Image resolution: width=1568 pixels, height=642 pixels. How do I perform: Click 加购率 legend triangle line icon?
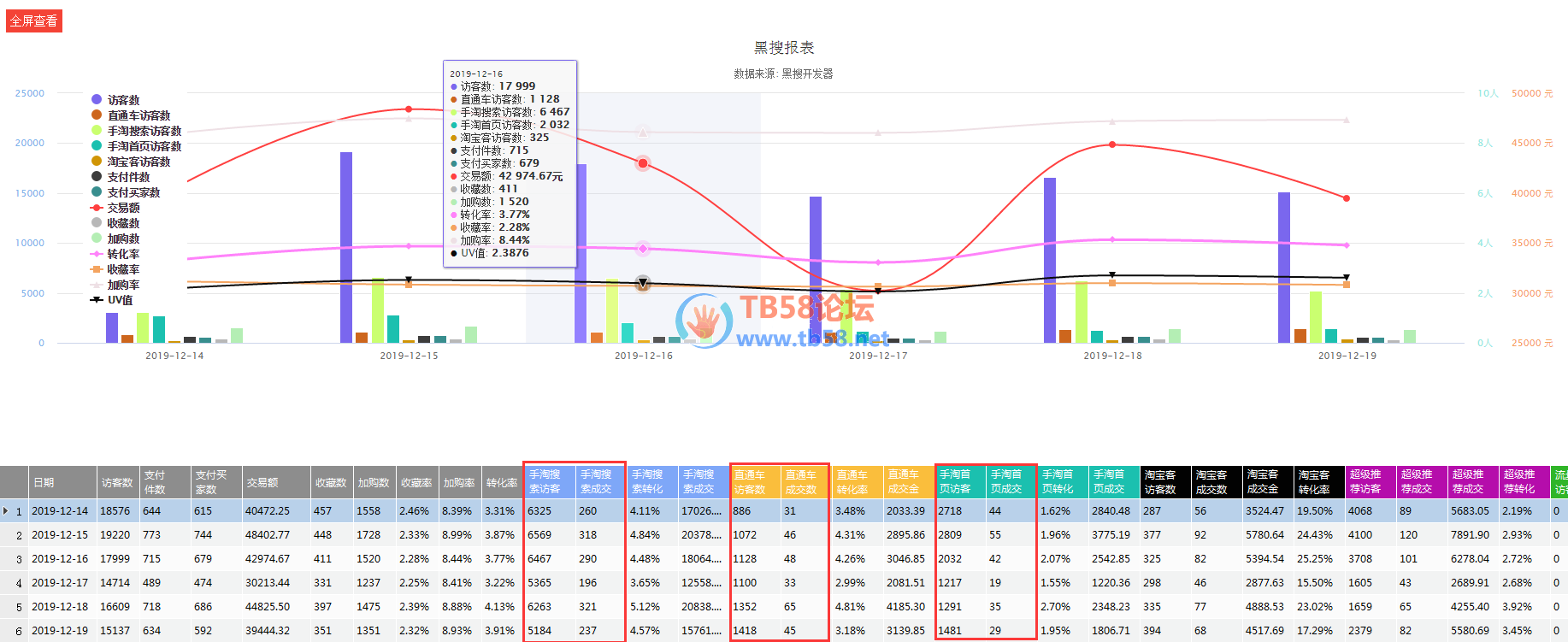[x=97, y=285]
